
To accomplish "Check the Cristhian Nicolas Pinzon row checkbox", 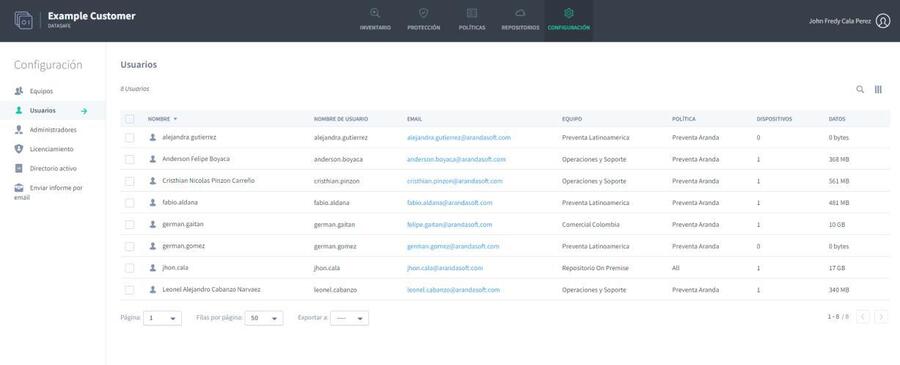I will click(x=130, y=181).
